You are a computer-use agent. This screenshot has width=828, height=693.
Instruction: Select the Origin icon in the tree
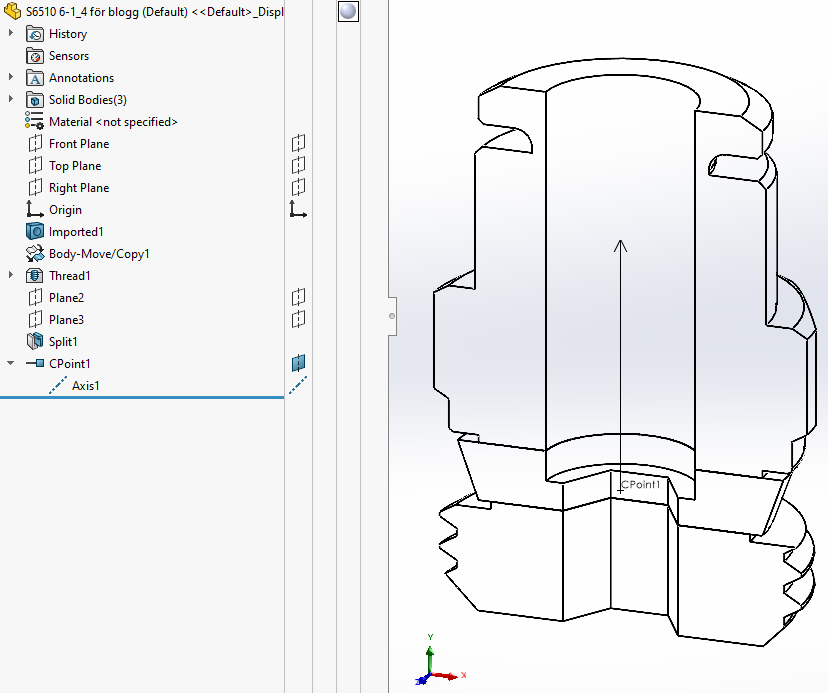[x=34, y=210]
